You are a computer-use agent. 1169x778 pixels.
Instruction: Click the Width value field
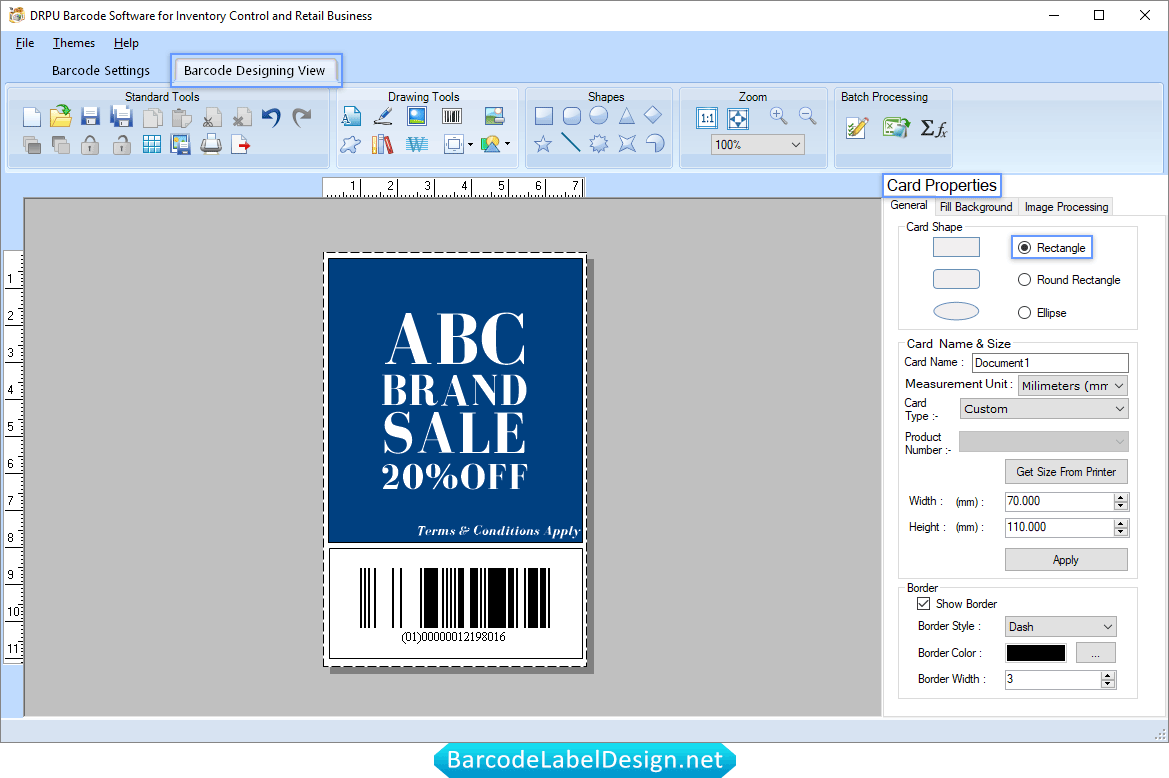(1059, 502)
